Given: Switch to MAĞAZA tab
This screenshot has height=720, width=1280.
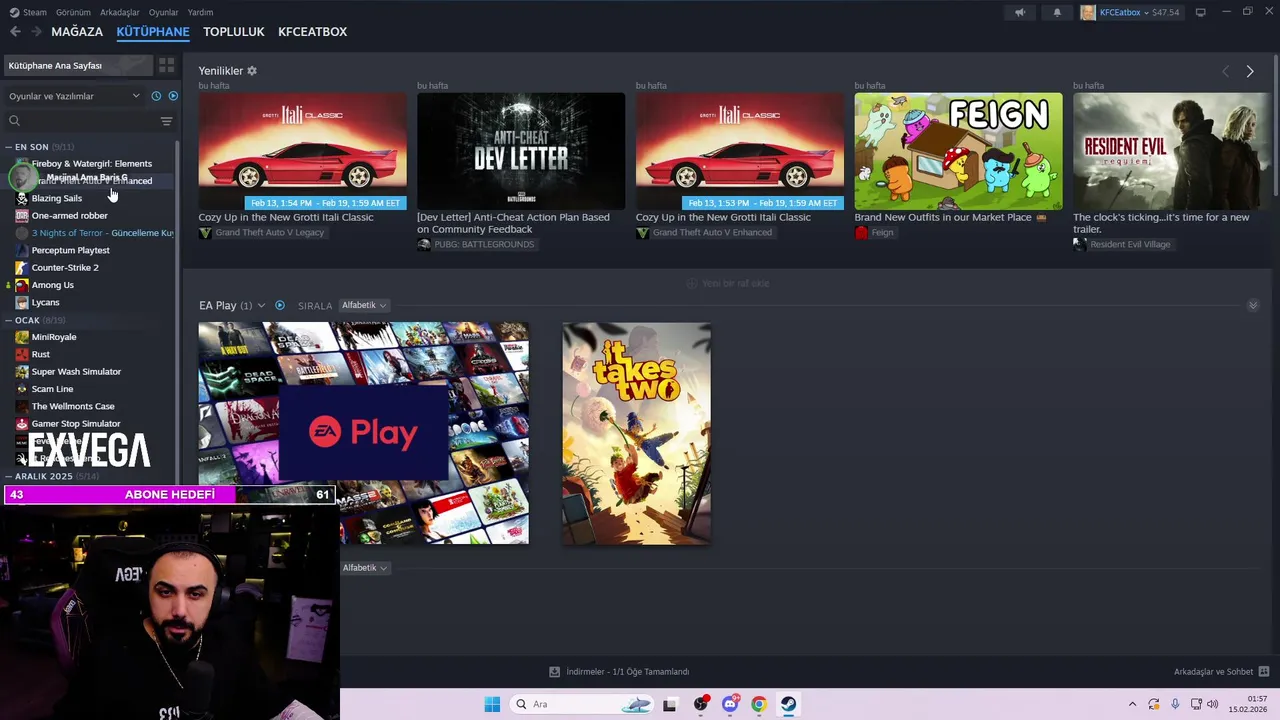Looking at the screenshot, I should [x=77, y=32].
